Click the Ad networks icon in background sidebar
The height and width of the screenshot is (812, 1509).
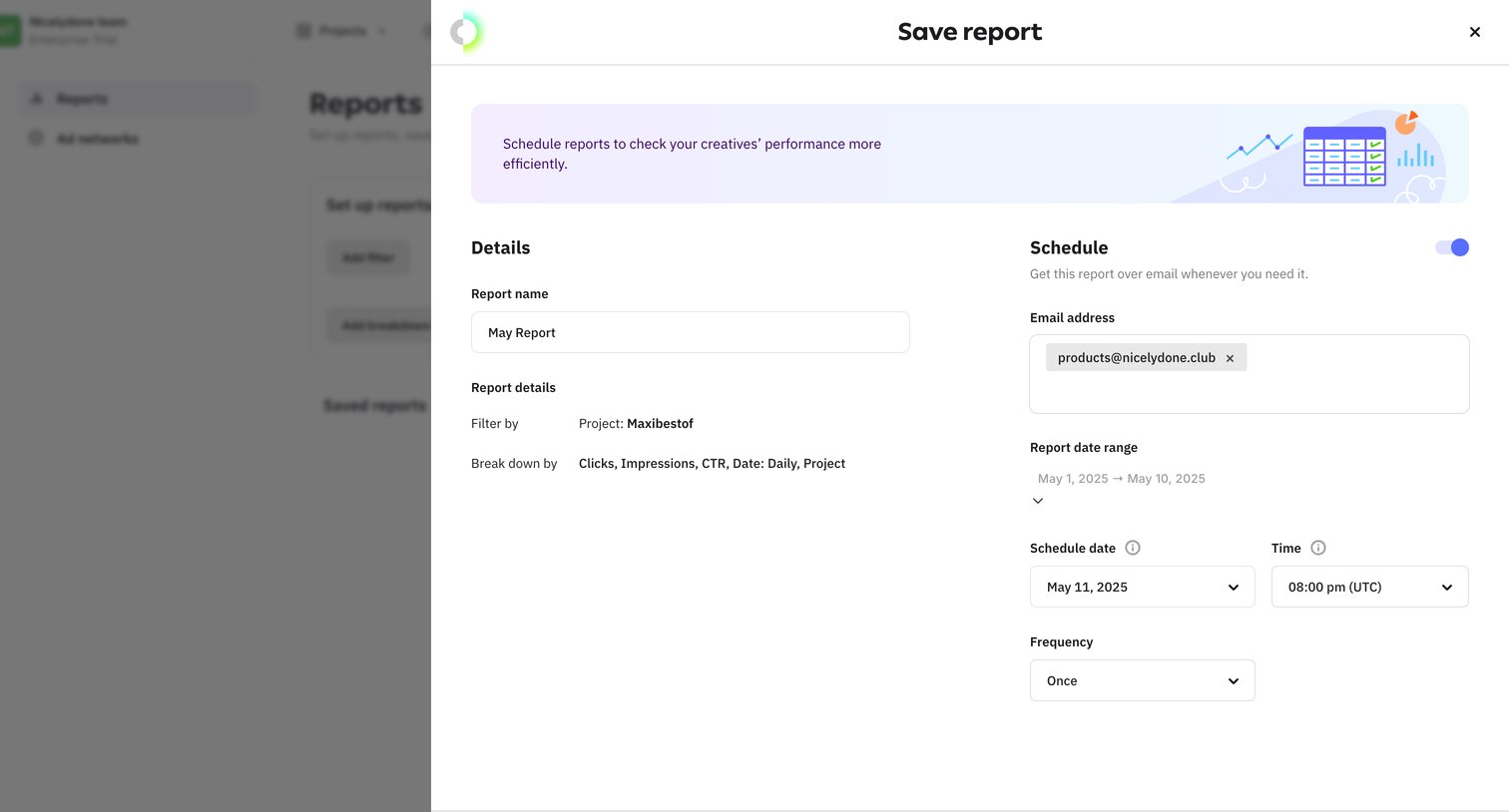pyautogui.click(x=37, y=139)
